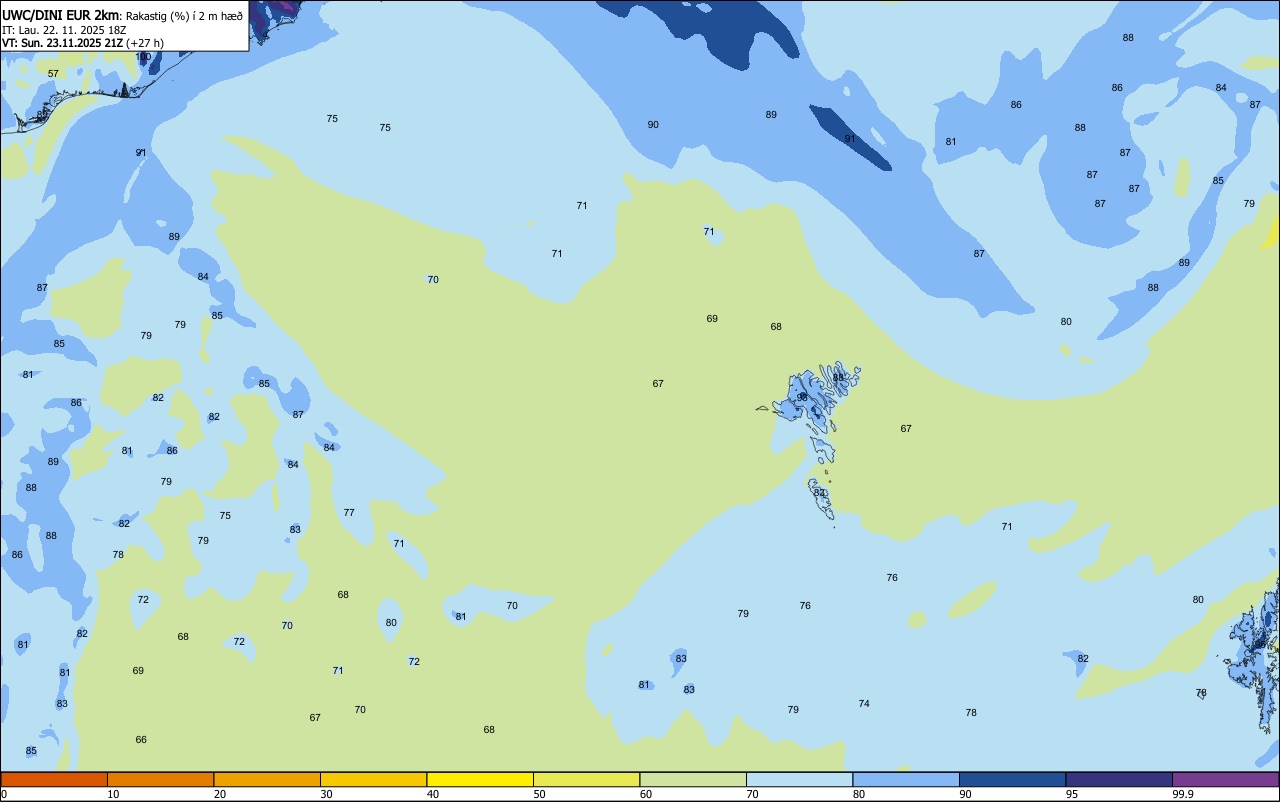Click the humidity value 66 on the map

(141, 740)
